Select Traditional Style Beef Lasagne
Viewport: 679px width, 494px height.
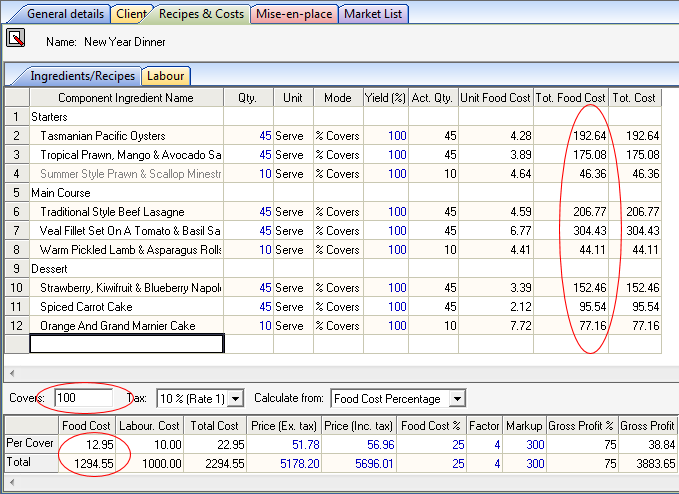pos(126,212)
